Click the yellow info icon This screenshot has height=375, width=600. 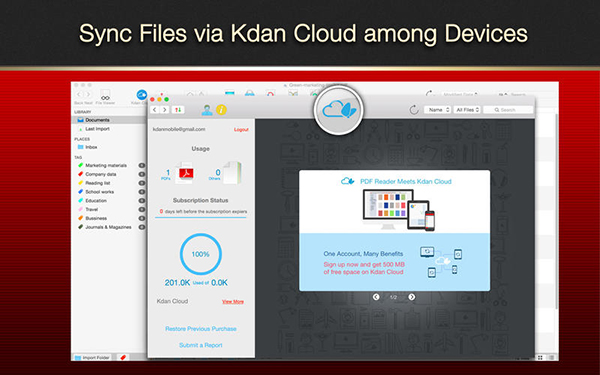222,110
